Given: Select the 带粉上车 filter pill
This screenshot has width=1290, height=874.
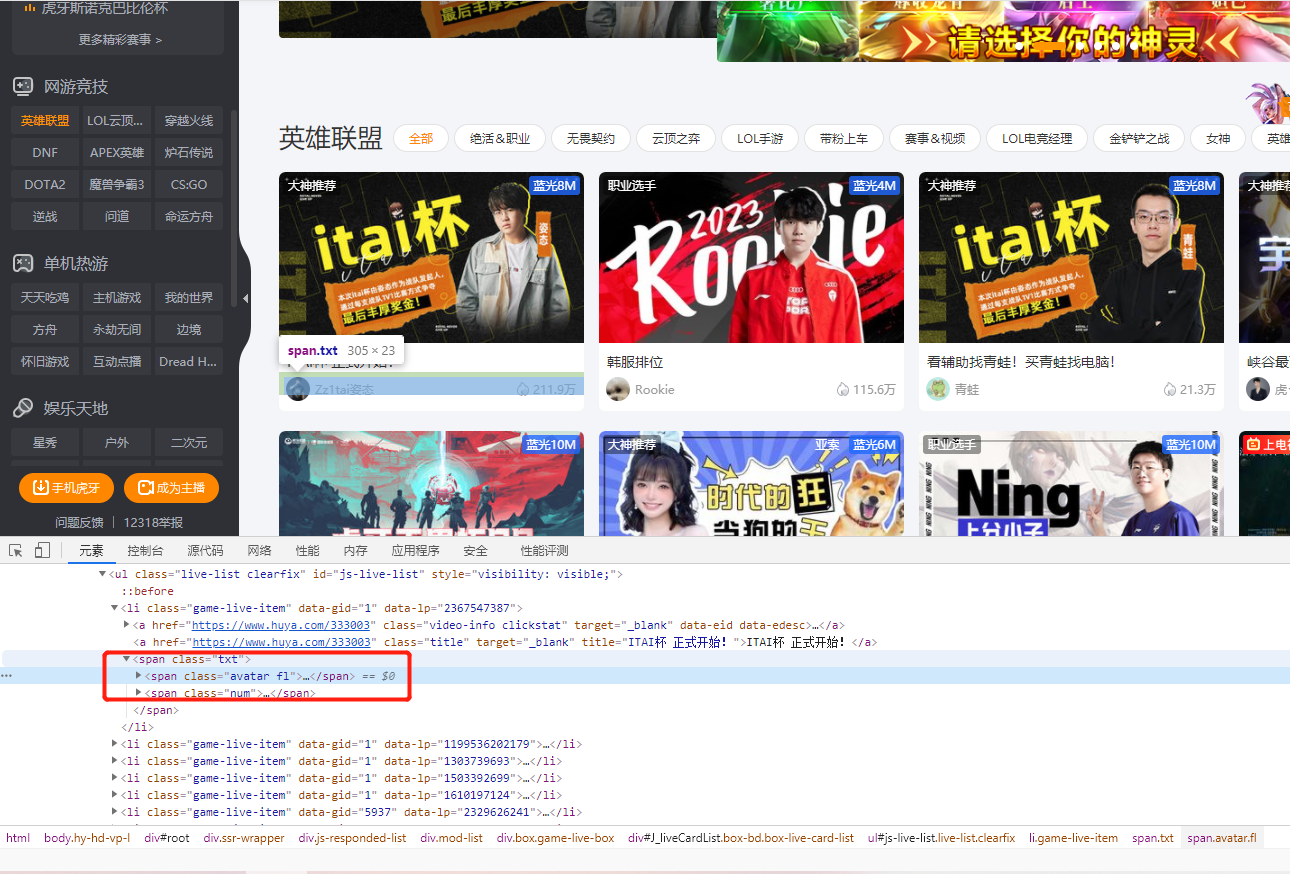Looking at the screenshot, I should [x=844, y=138].
